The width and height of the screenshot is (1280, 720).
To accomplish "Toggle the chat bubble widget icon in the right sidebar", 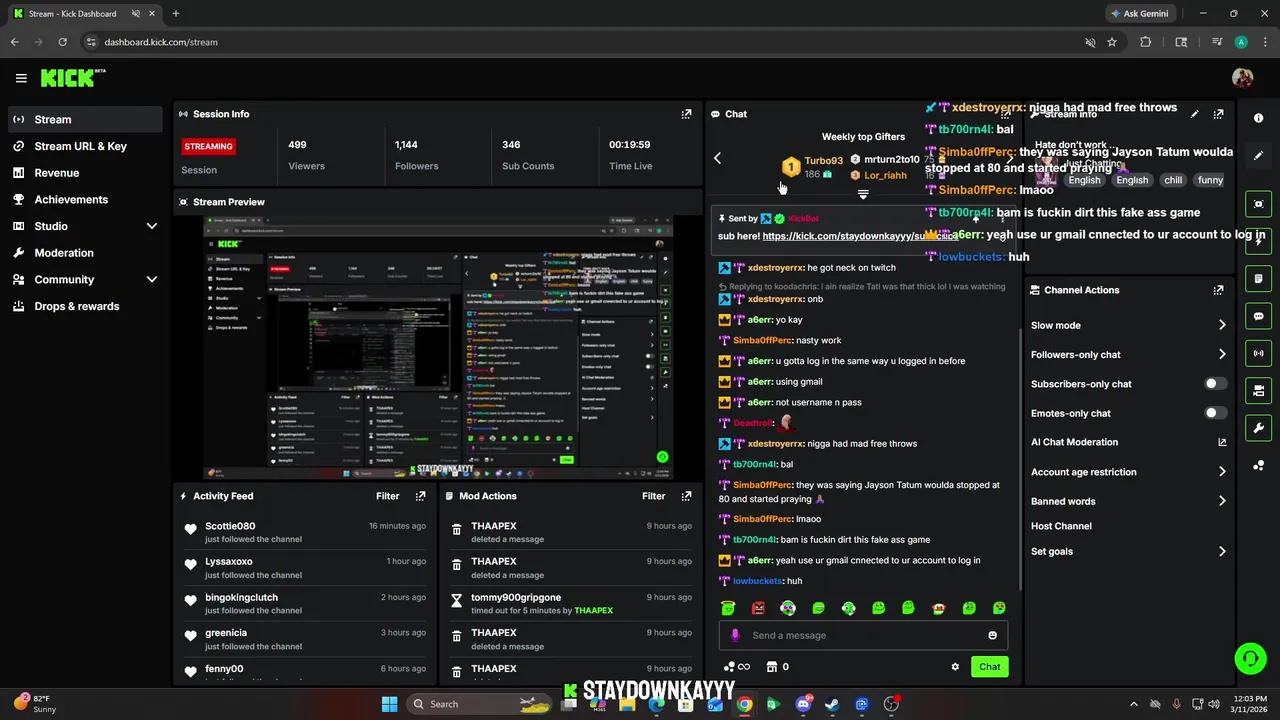I will point(1258,316).
